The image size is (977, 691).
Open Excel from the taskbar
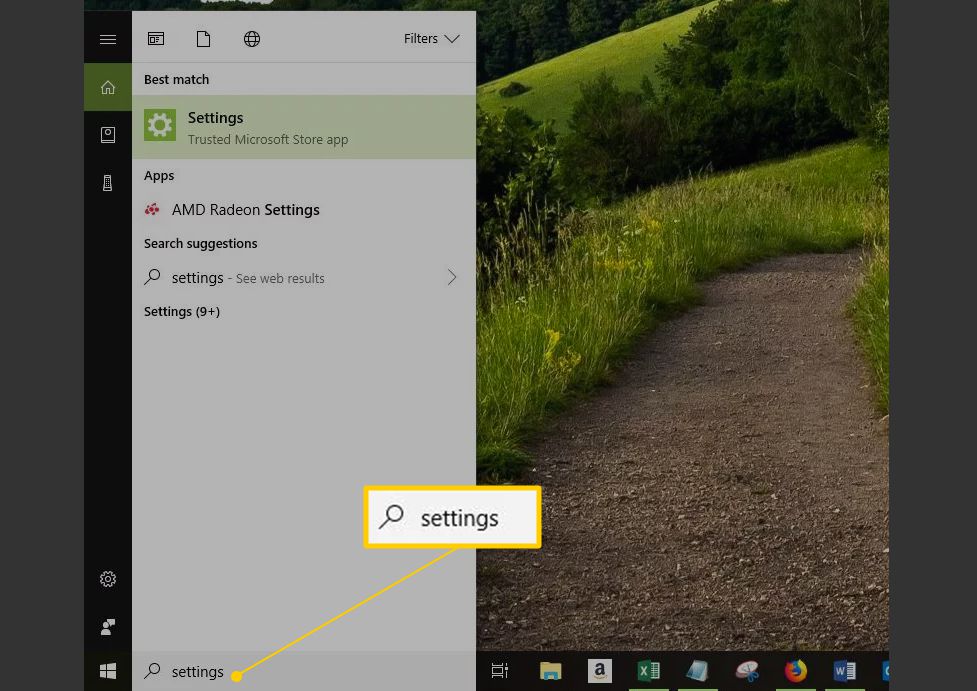[648, 671]
